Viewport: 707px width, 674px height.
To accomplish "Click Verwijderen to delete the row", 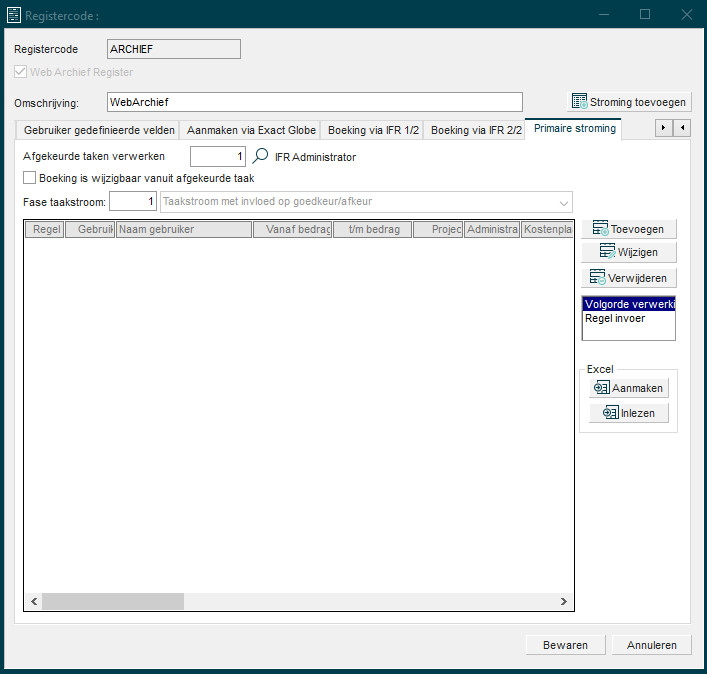I will (x=628, y=278).
